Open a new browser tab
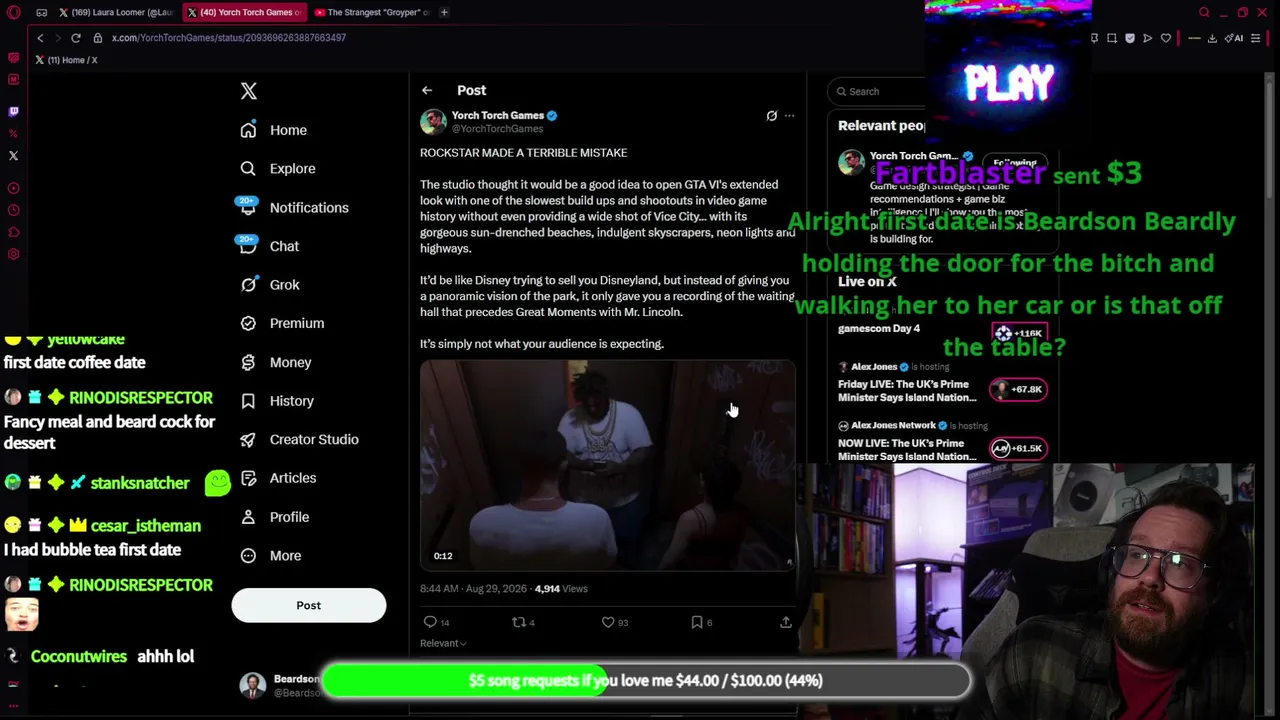This screenshot has height=720, width=1280. pyautogui.click(x=445, y=12)
